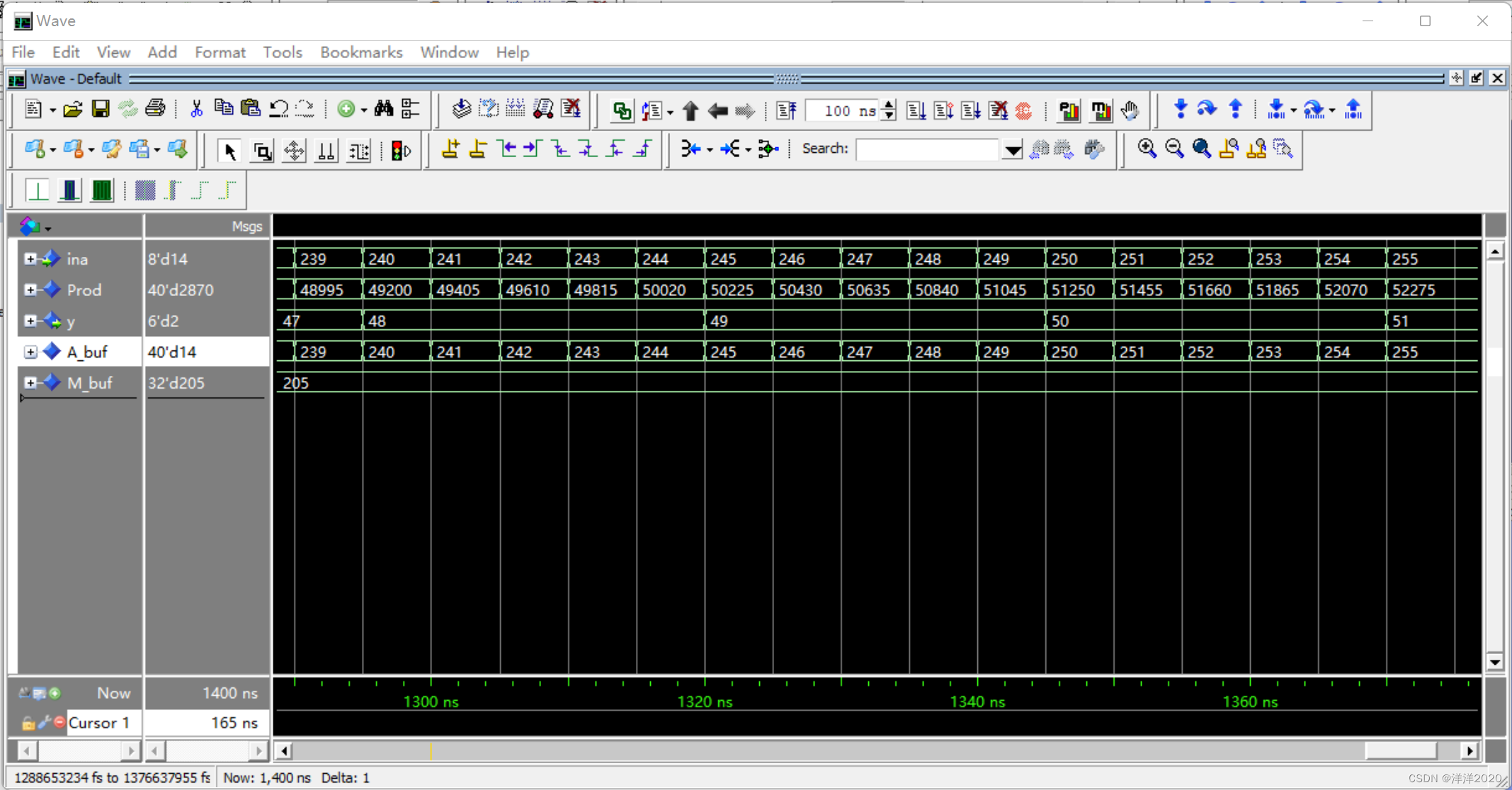Click the Cursor 1 label

[x=98, y=723]
